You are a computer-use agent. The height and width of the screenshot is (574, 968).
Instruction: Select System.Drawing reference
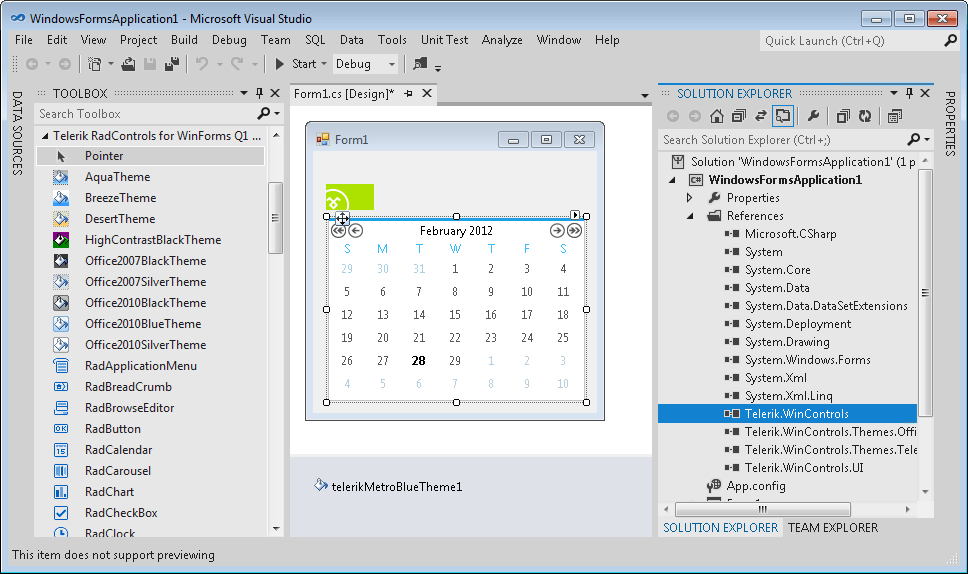[787, 342]
